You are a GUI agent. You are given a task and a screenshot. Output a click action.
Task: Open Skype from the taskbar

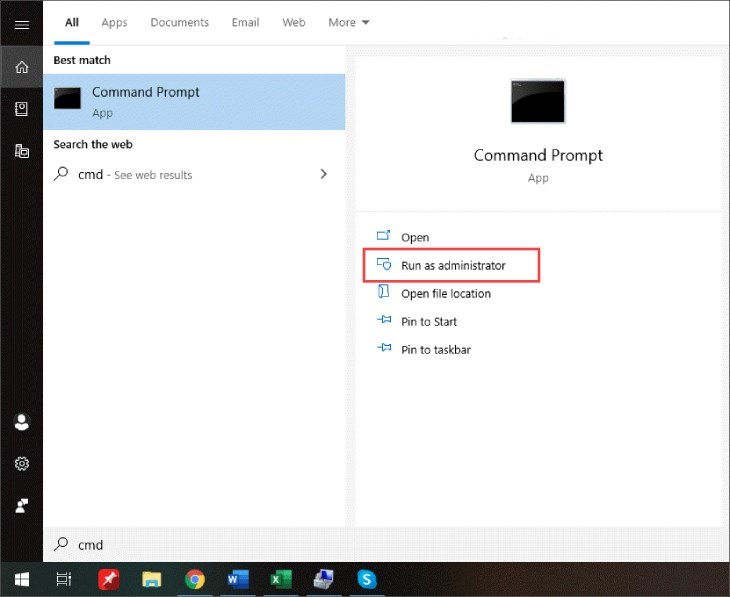(x=367, y=579)
